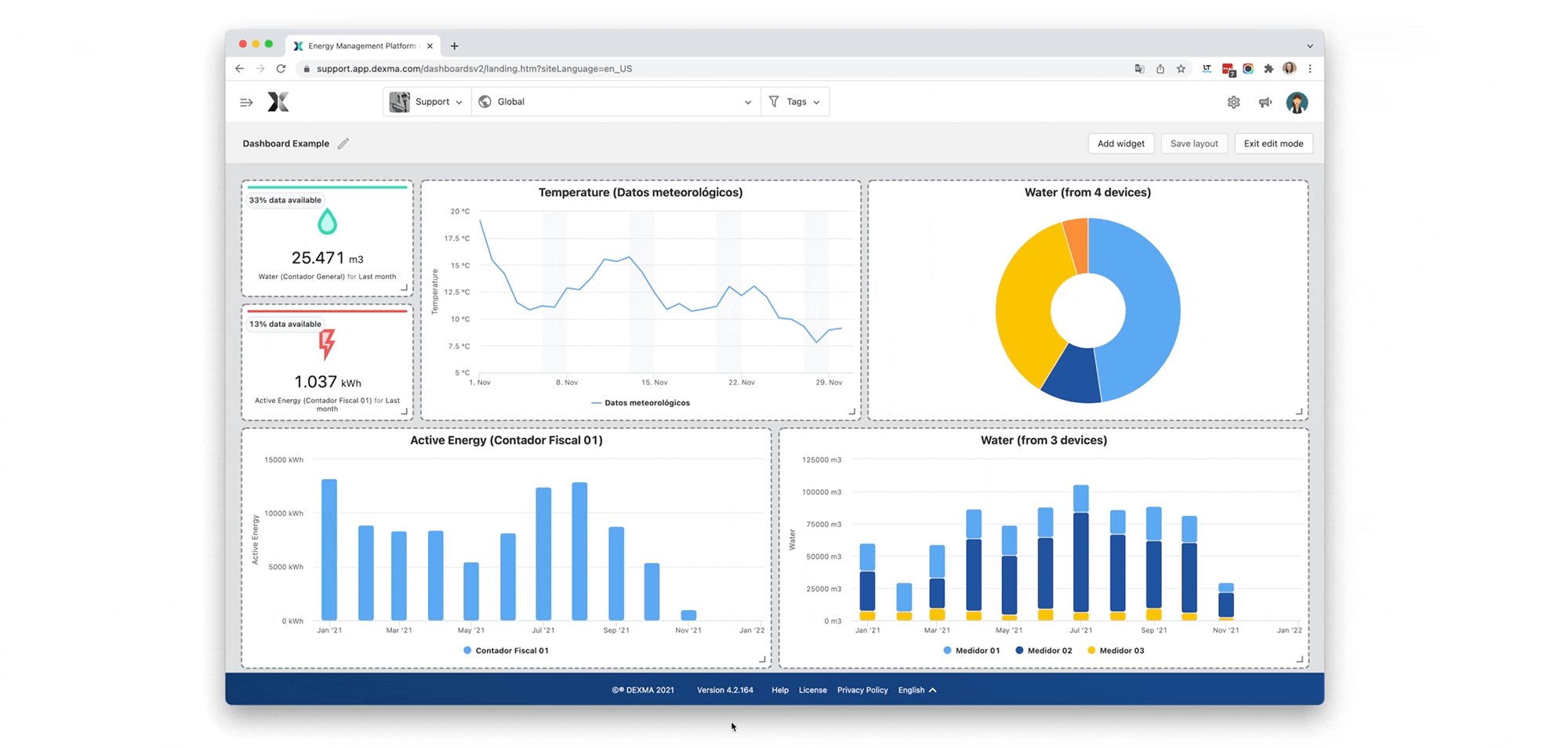Click the Add widget button
The height and width of the screenshot is (748, 1568).
[1120, 143]
